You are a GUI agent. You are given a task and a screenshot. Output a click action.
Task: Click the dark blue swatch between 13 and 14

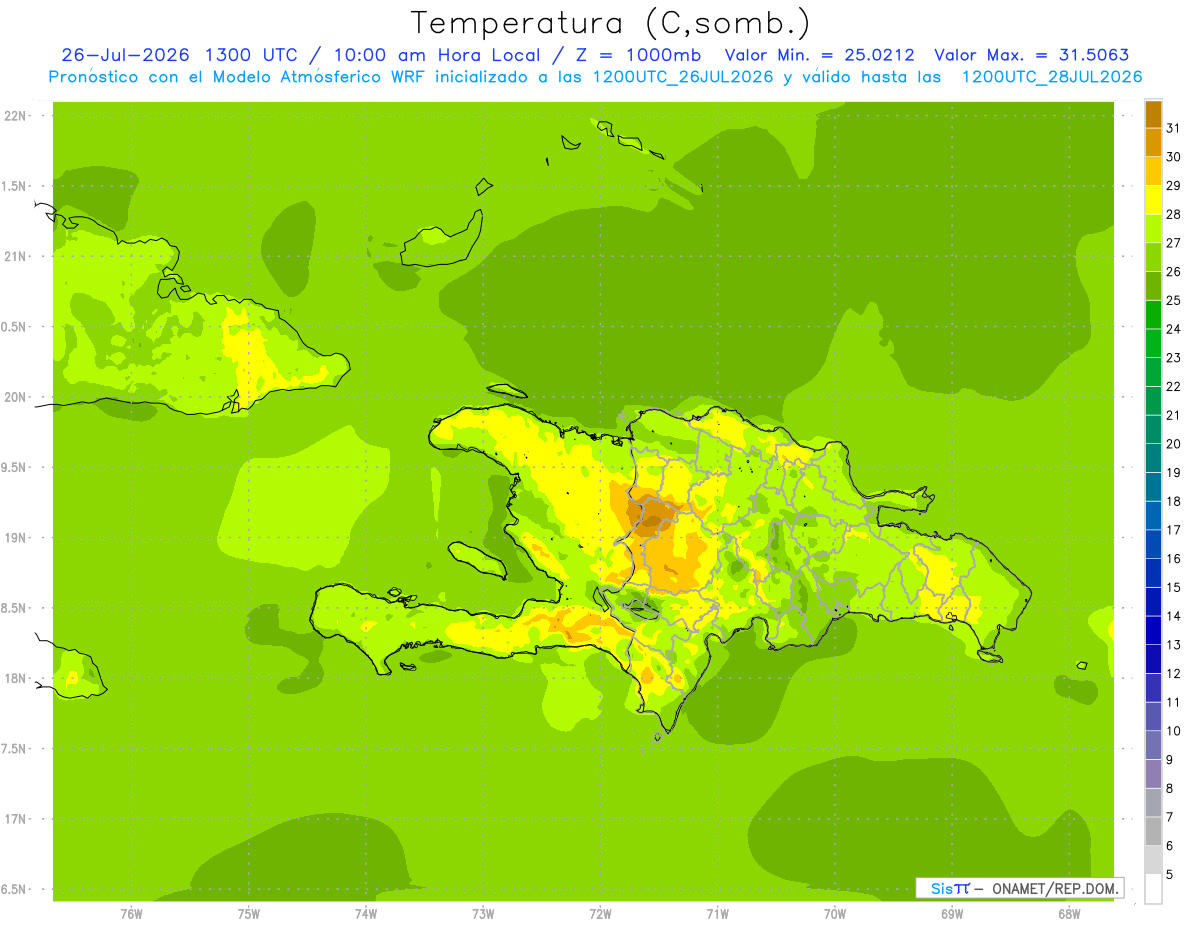coord(1153,630)
